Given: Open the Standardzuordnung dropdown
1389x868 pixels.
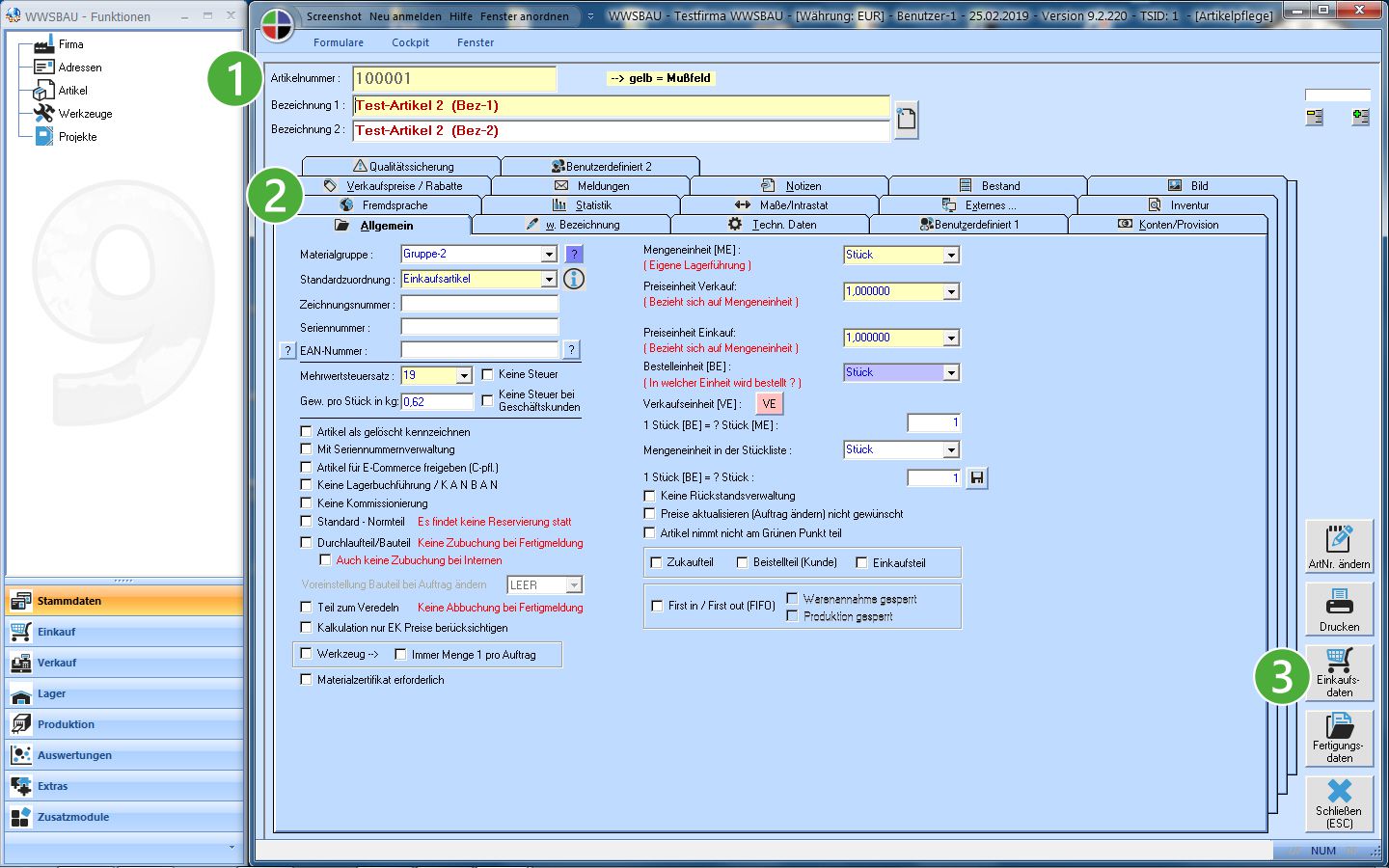Looking at the screenshot, I should pos(549,280).
